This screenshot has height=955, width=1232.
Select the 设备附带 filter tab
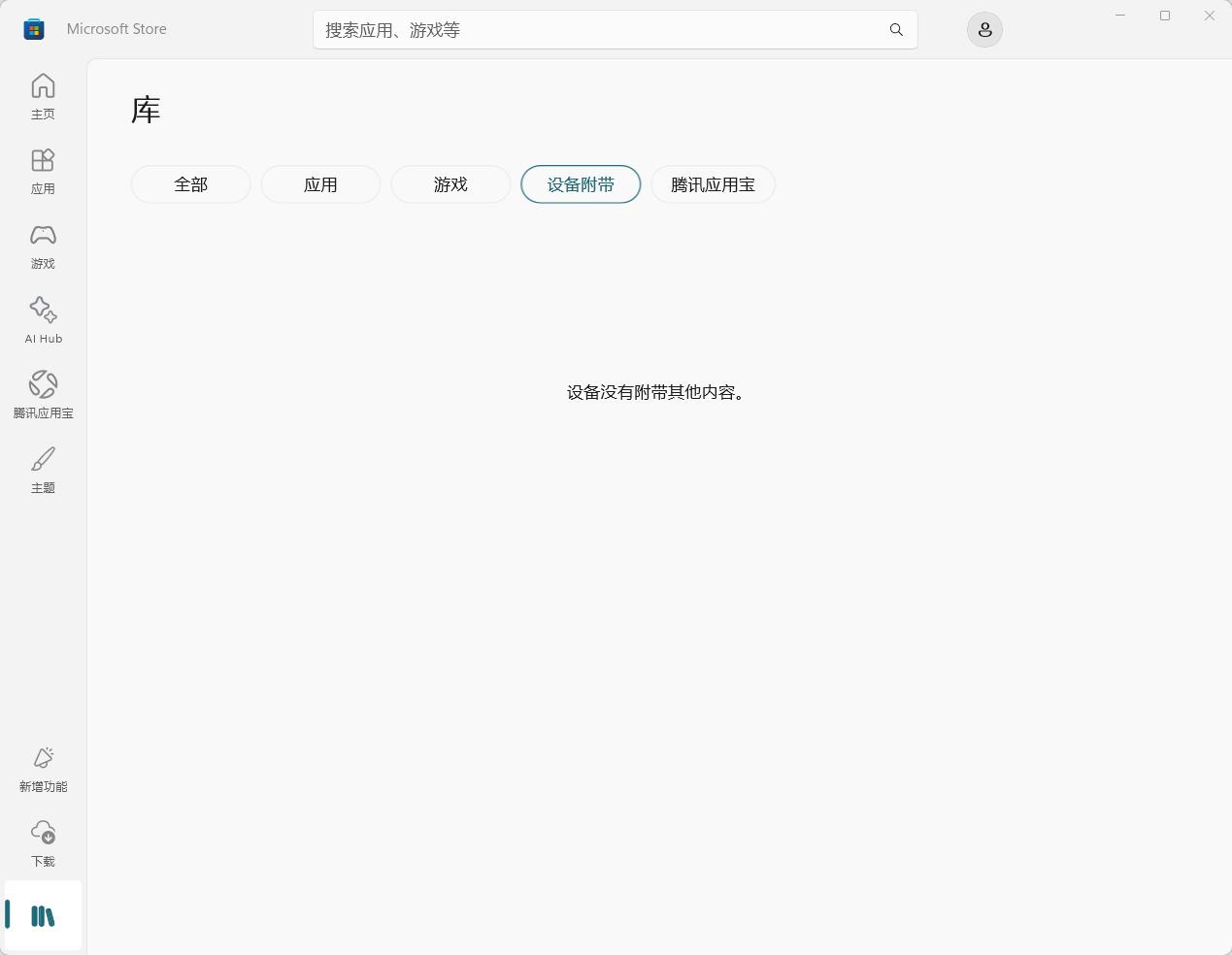point(581,184)
